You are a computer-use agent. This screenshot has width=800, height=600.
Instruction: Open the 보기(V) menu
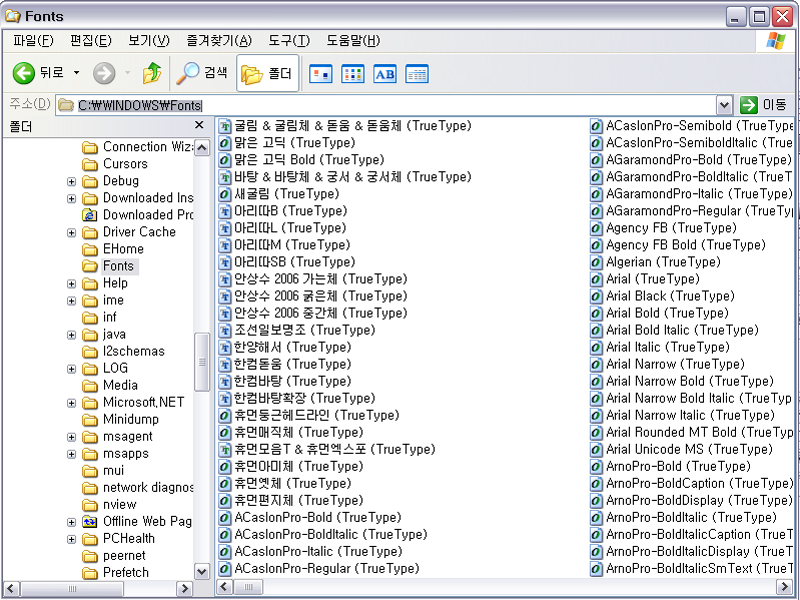(x=149, y=41)
